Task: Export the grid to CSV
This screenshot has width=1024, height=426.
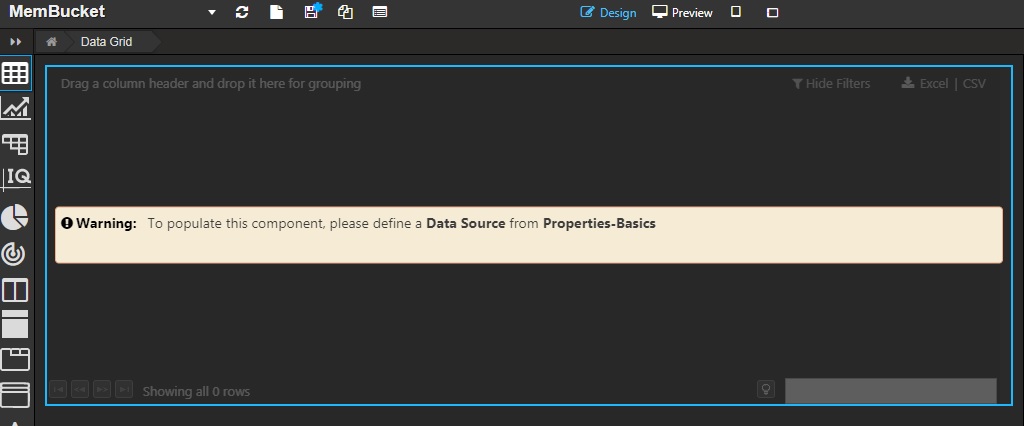Action: [974, 84]
